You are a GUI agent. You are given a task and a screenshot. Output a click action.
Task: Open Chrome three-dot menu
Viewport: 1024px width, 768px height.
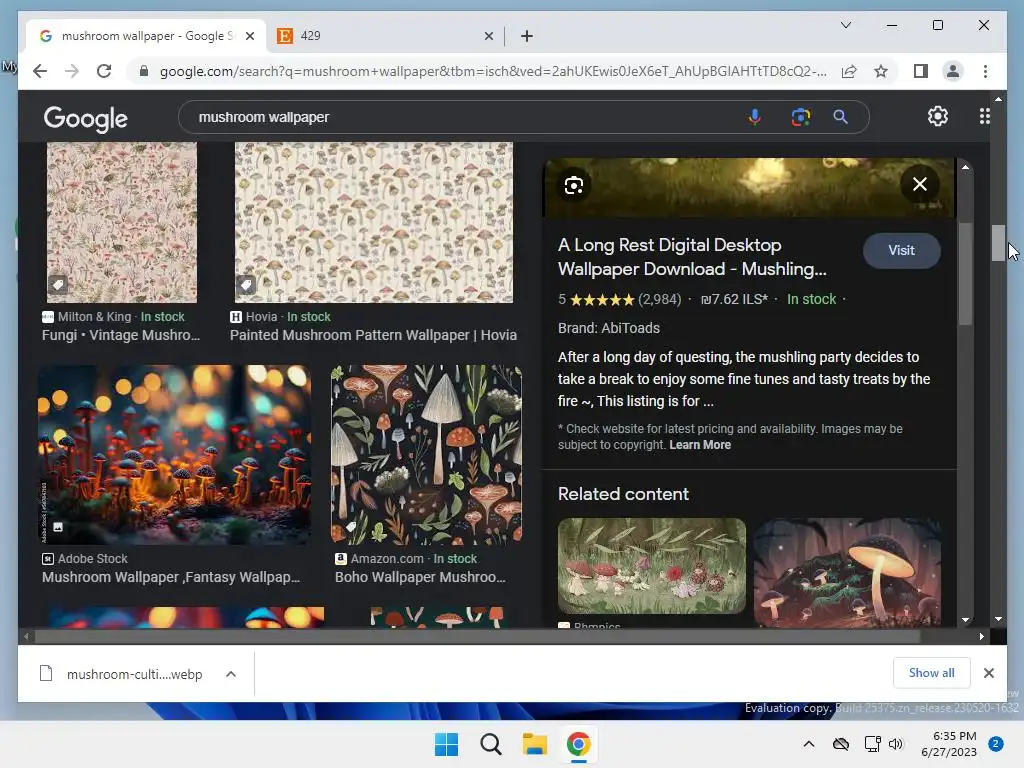point(985,71)
